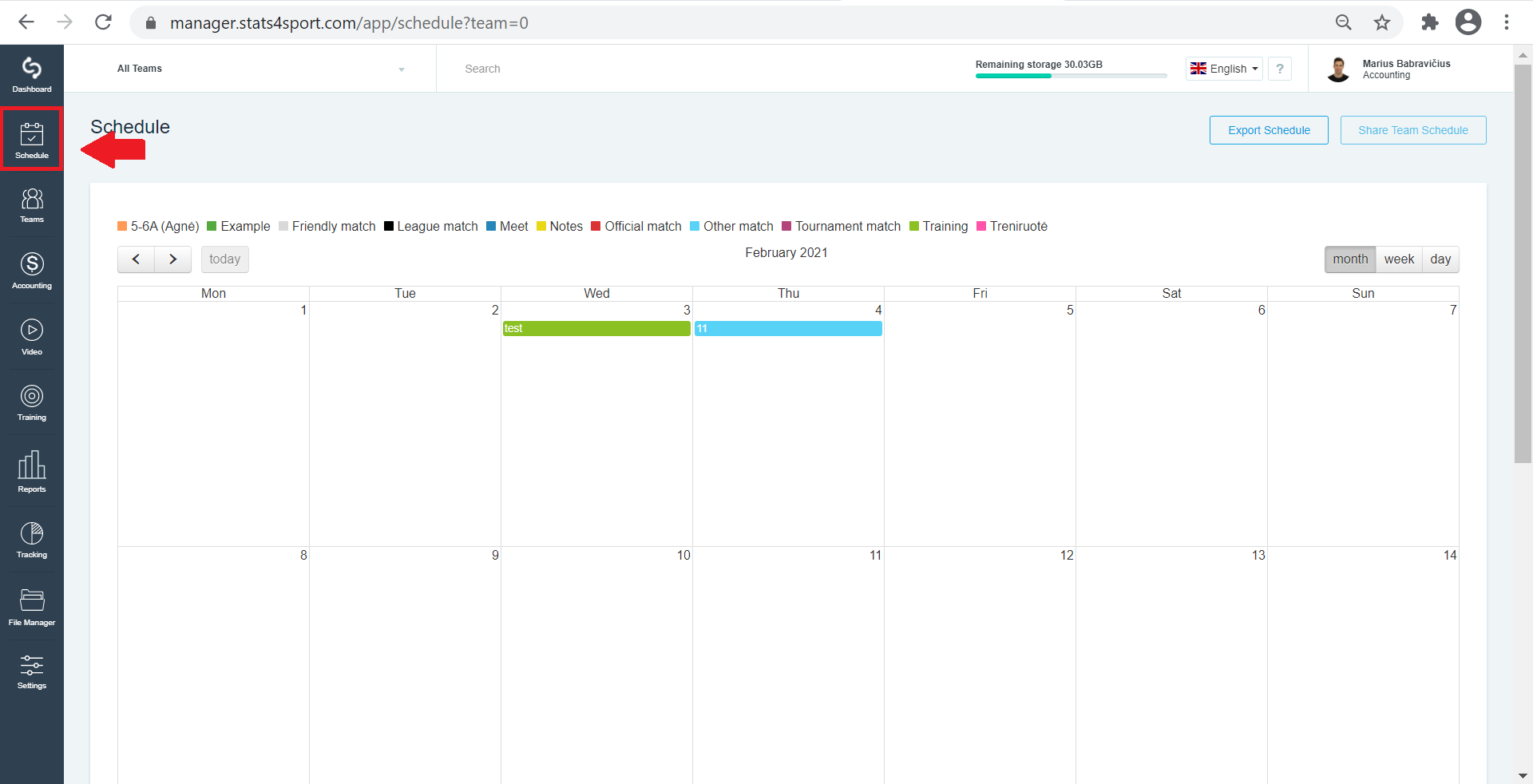Bookmark this page with star icon
Image resolution: width=1533 pixels, height=784 pixels.
tap(1382, 22)
